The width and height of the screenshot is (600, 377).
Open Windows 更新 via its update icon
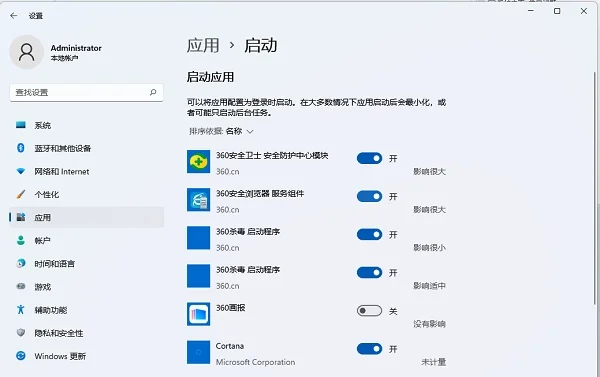(x=21, y=356)
